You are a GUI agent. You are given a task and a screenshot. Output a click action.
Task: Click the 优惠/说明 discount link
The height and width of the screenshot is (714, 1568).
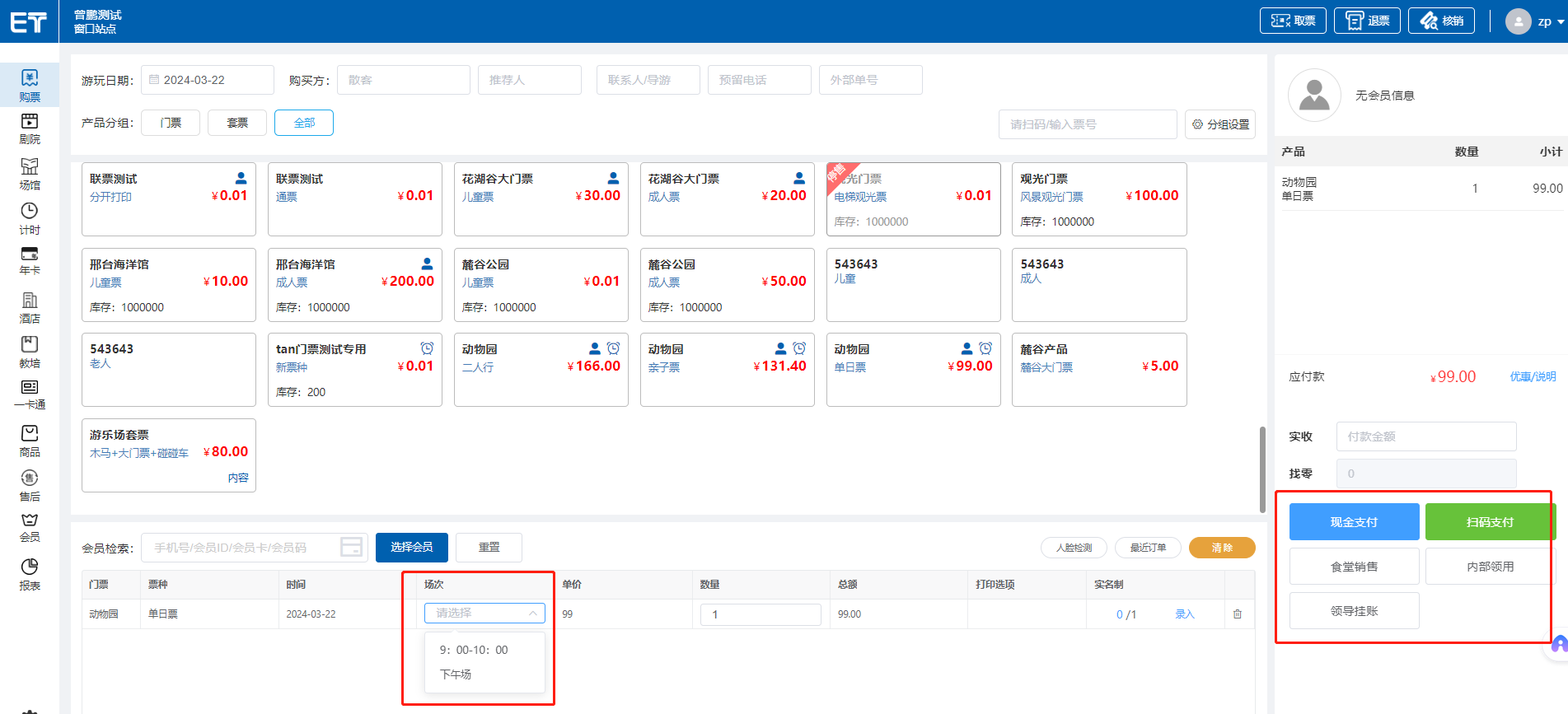[1533, 376]
